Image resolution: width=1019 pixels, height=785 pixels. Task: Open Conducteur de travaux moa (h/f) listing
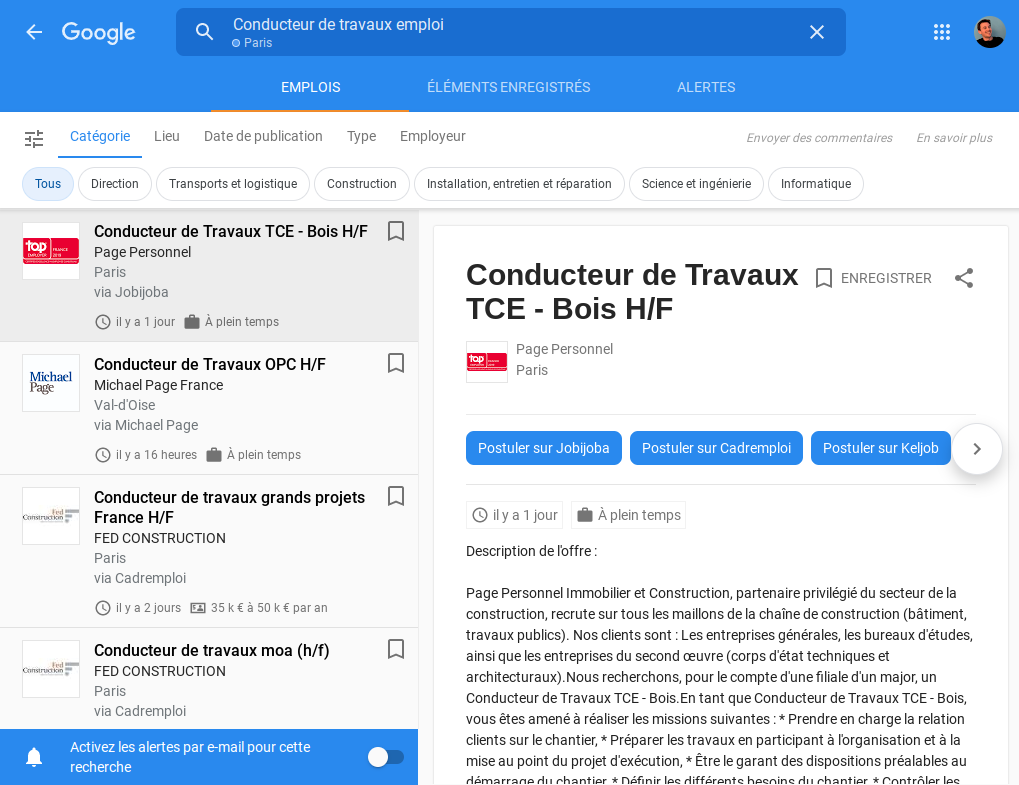212,650
